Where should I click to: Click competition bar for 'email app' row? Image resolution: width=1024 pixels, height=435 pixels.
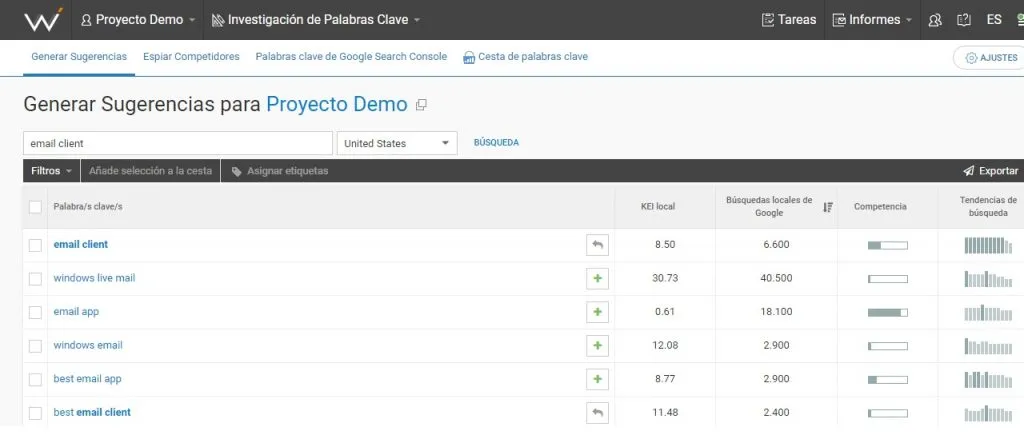[x=887, y=312]
